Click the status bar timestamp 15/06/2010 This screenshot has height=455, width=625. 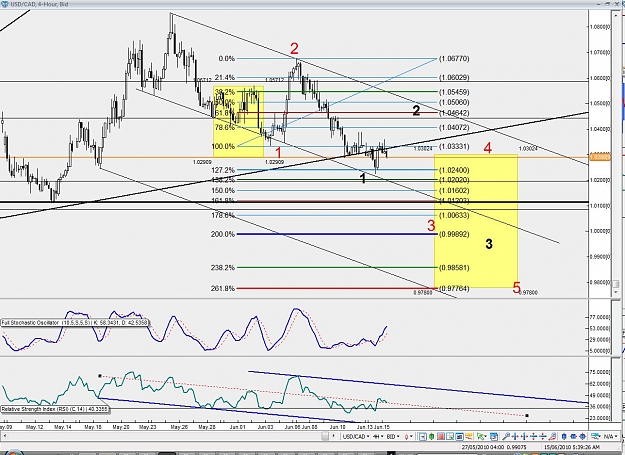(570, 447)
